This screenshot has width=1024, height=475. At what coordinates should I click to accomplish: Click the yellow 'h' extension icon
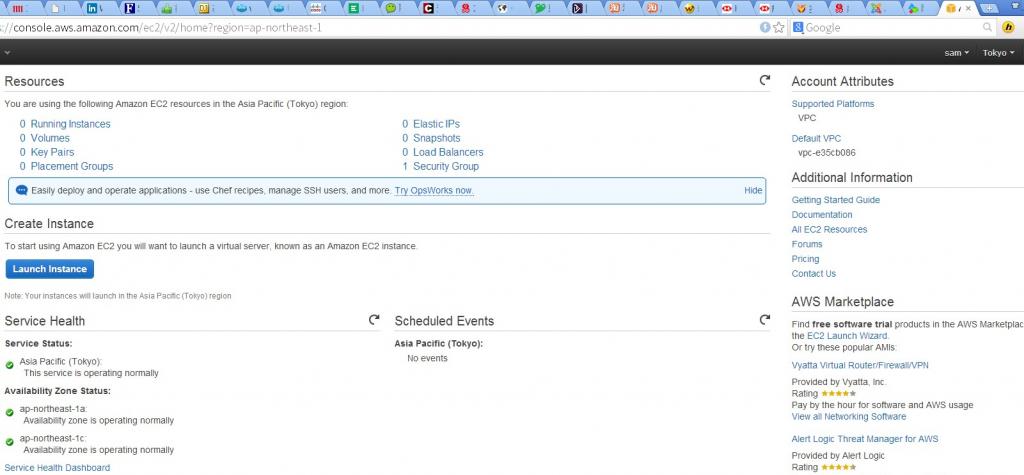point(1008,27)
